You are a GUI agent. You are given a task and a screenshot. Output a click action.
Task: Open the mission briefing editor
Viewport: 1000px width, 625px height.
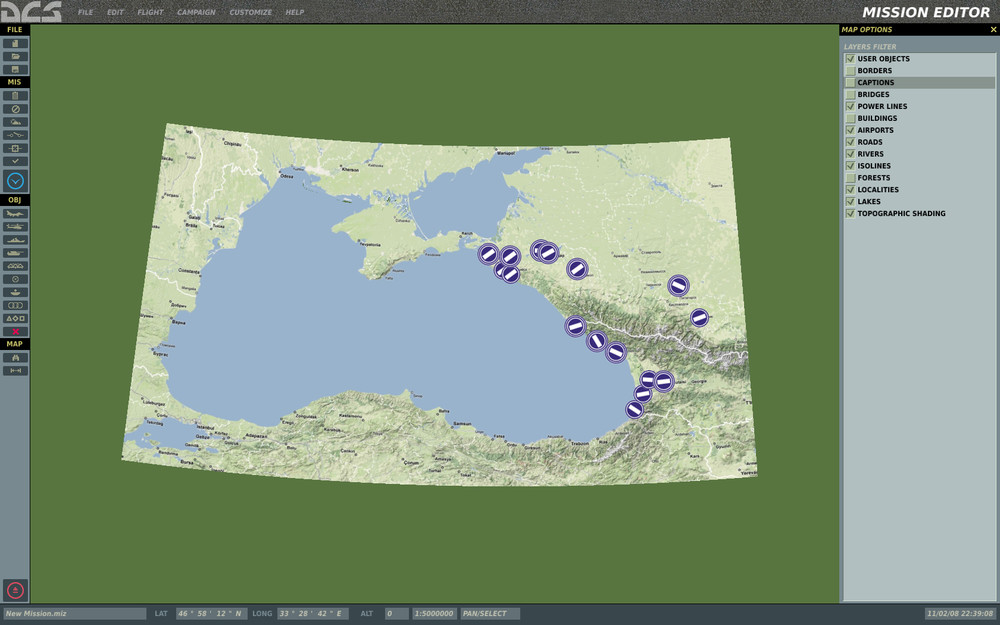tap(14, 96)
